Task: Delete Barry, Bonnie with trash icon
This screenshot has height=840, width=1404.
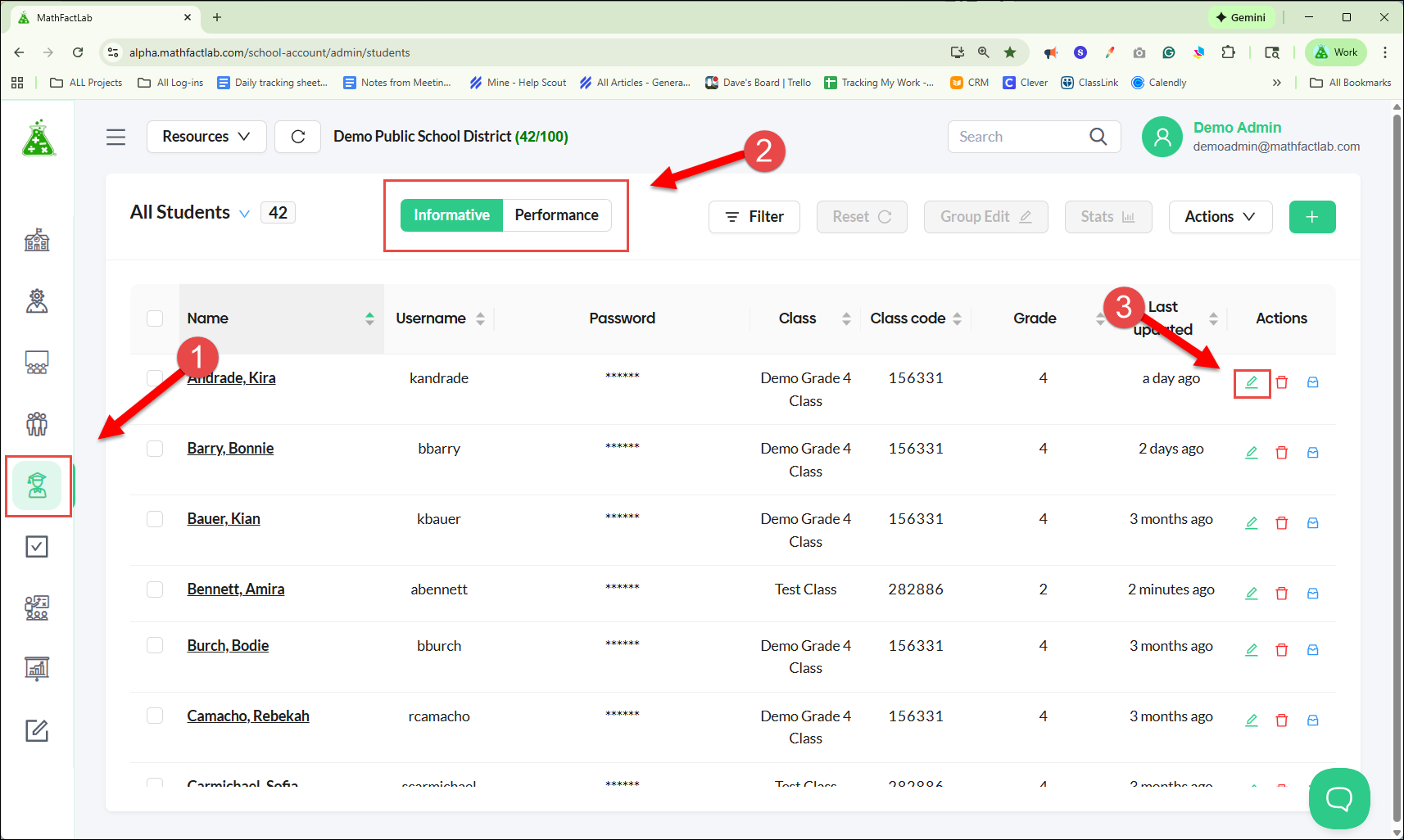Action: 1282,453
